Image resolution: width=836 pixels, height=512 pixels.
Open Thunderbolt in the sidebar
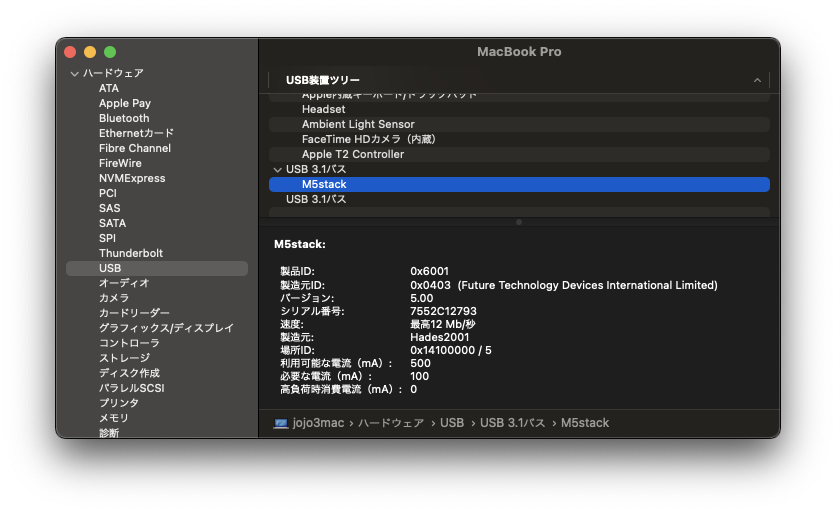[x=131, y=253]
